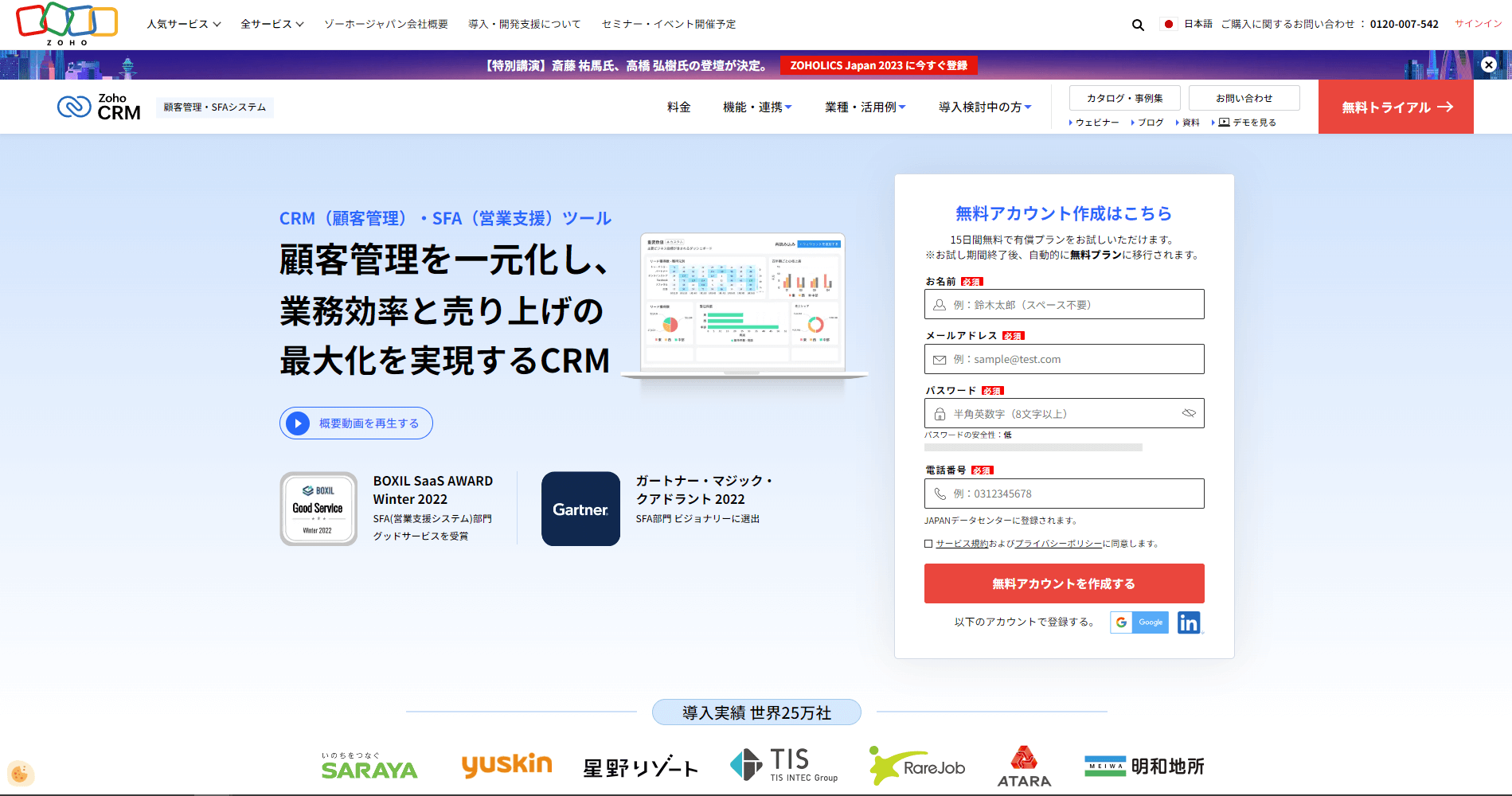
Task: Expand the 全サービス dropdown
Action: click(272, 24)
